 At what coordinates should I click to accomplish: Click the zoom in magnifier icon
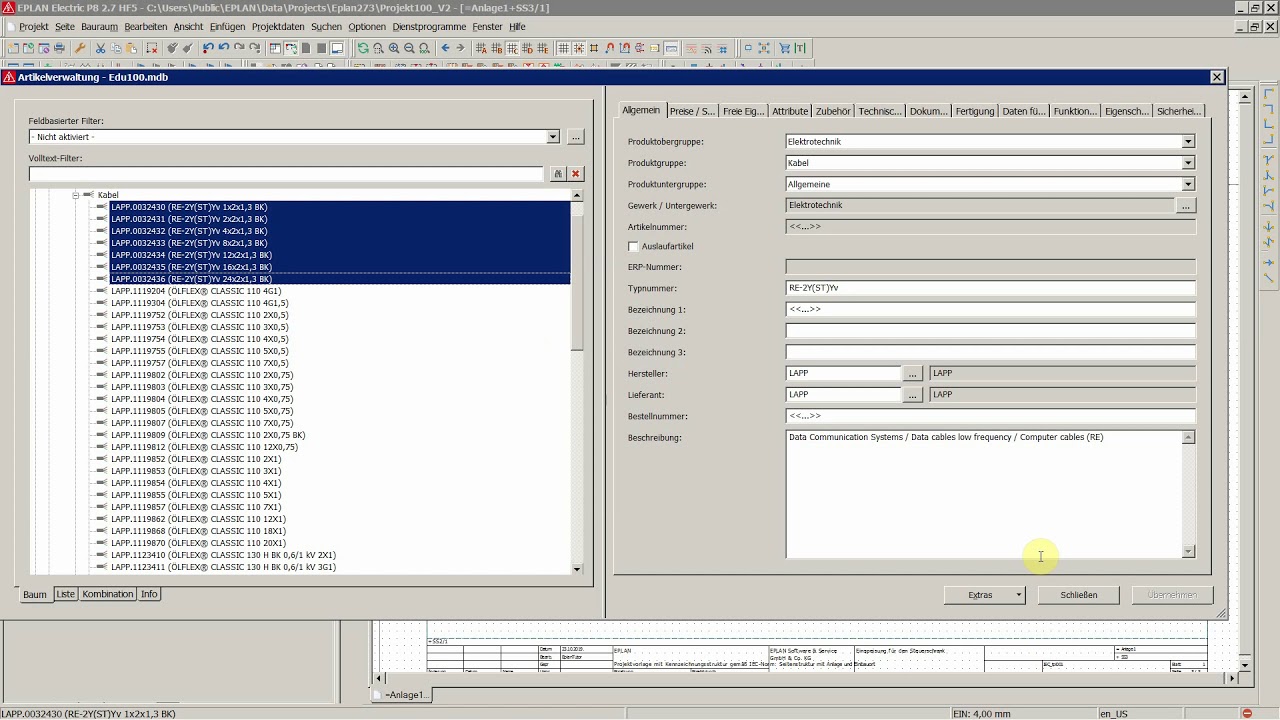394,48
